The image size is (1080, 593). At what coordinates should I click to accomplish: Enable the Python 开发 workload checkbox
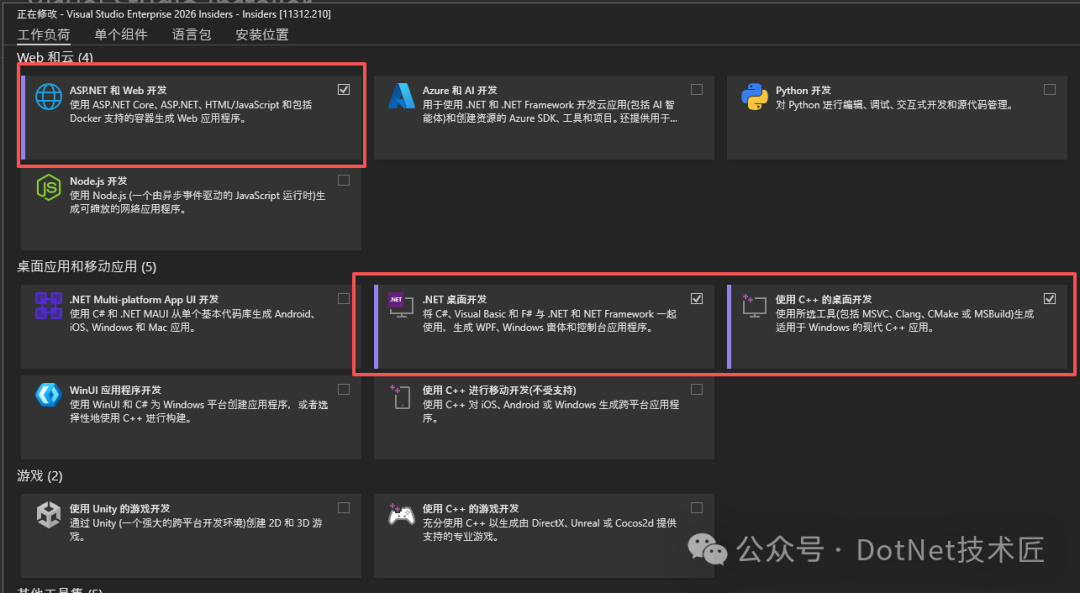coord(1050,89)
